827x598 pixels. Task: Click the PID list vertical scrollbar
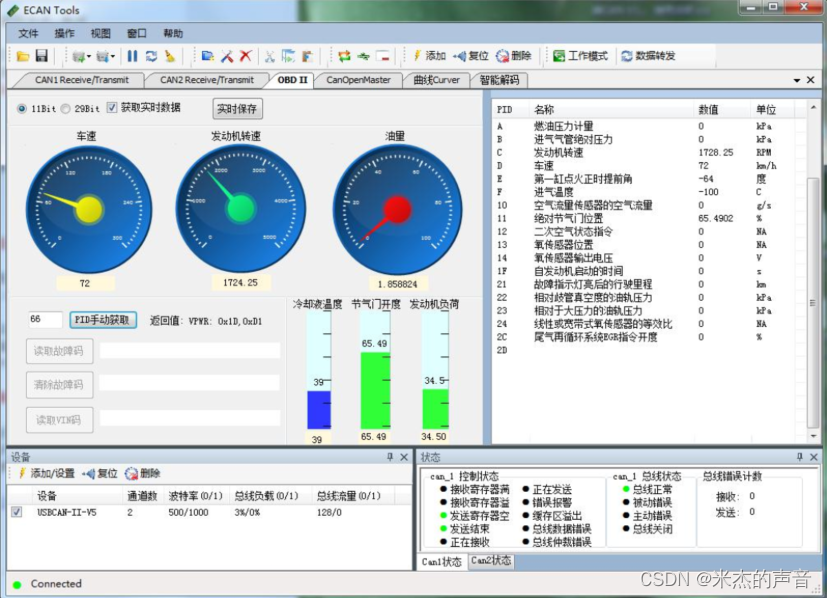pos(812,270)
